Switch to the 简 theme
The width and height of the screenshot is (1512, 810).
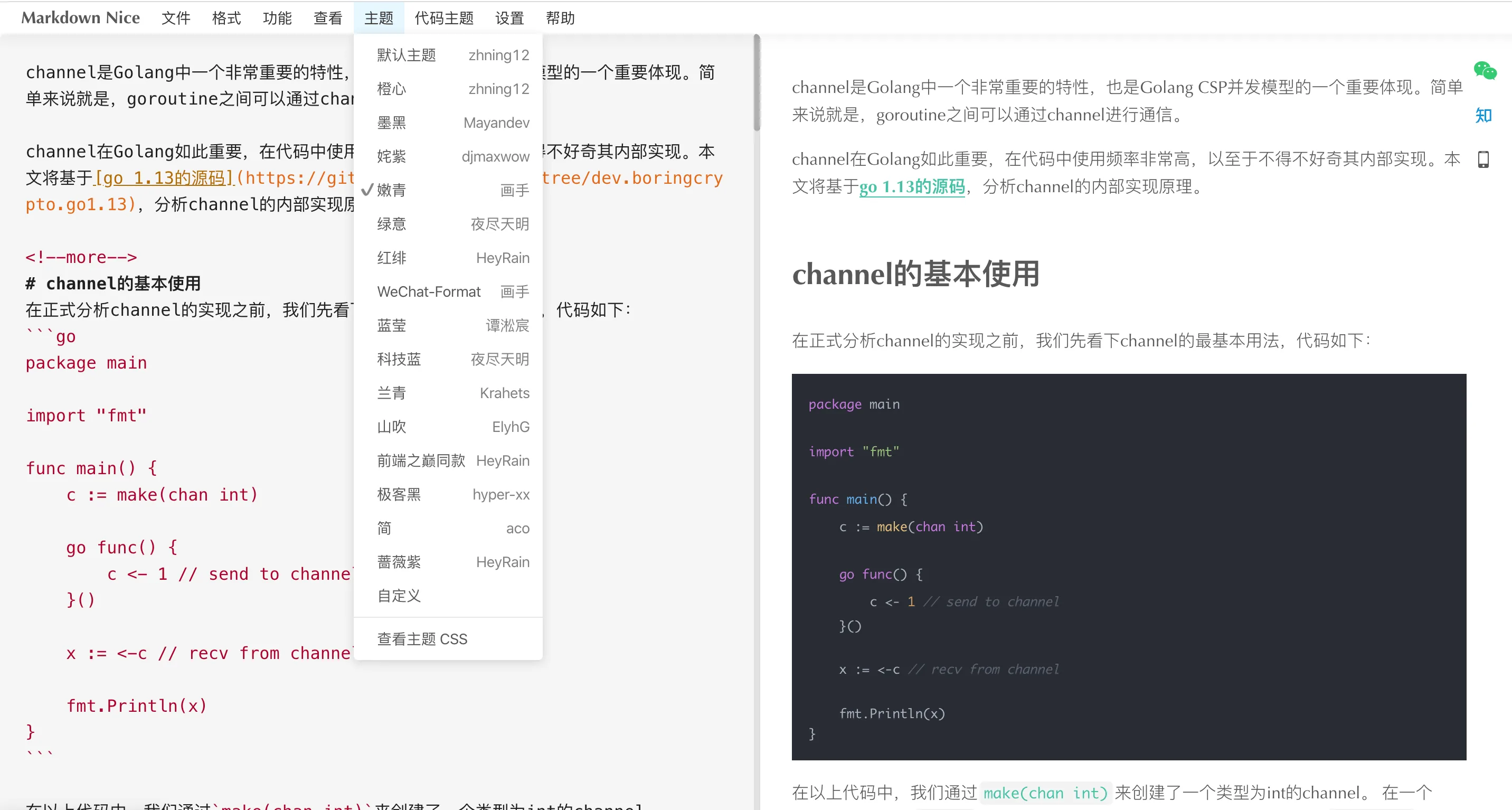point(448,529)
